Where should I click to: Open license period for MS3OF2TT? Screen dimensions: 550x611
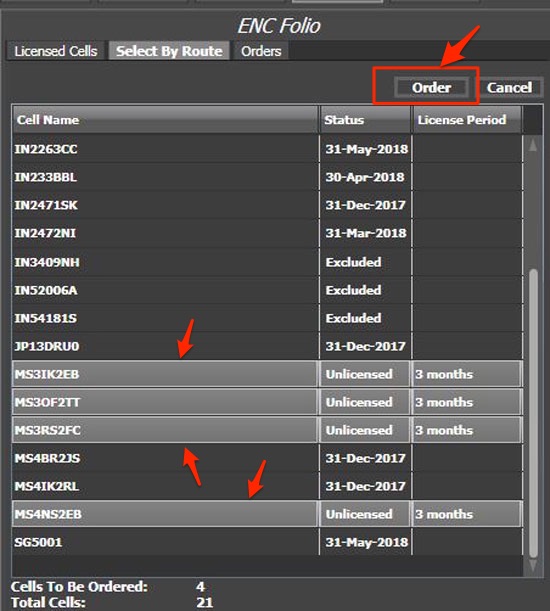467,402
